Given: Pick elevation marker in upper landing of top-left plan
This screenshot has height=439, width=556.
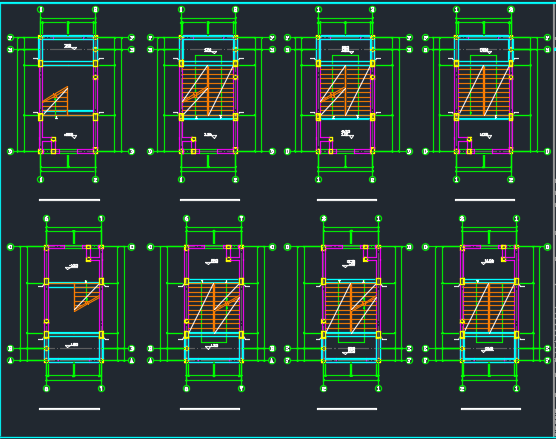Looking at the screenshot, I should (70, 47).
